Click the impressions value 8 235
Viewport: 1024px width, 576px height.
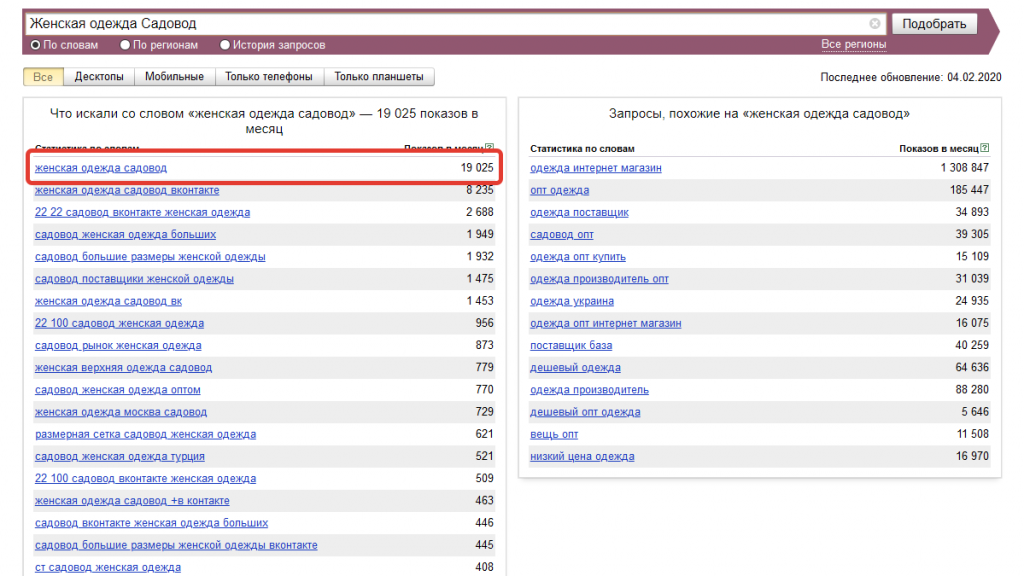[479, 190]
